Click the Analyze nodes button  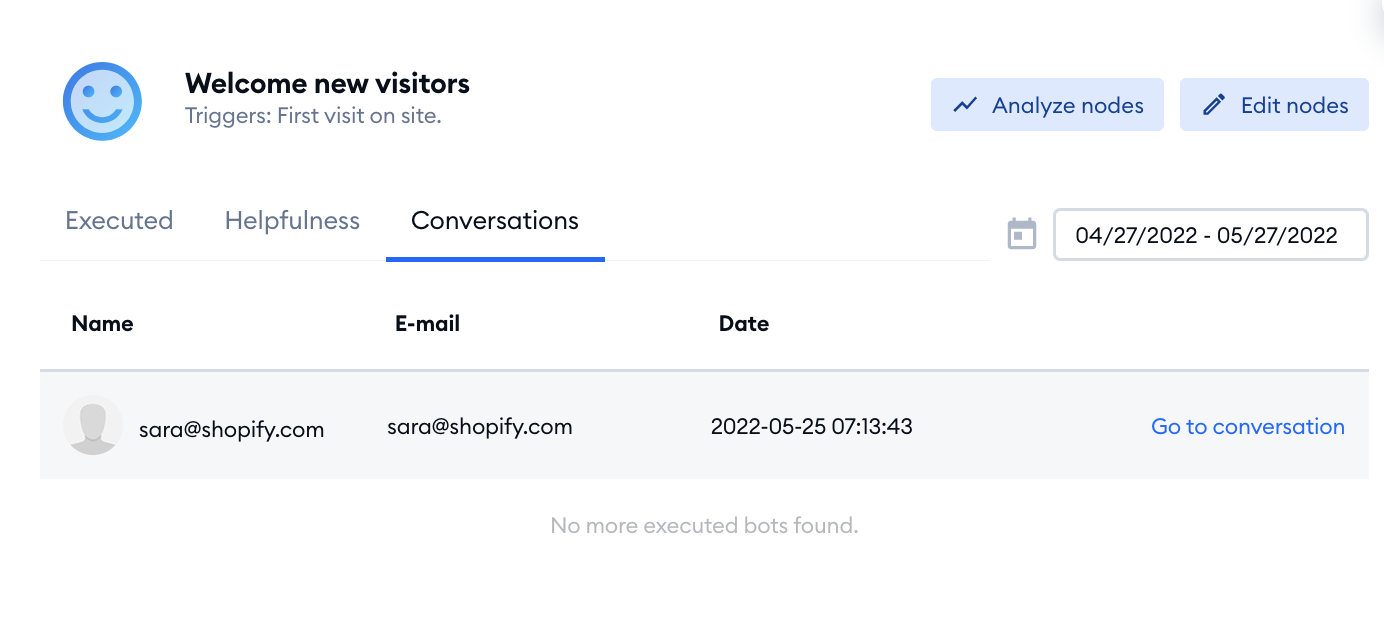[1047, 105]
